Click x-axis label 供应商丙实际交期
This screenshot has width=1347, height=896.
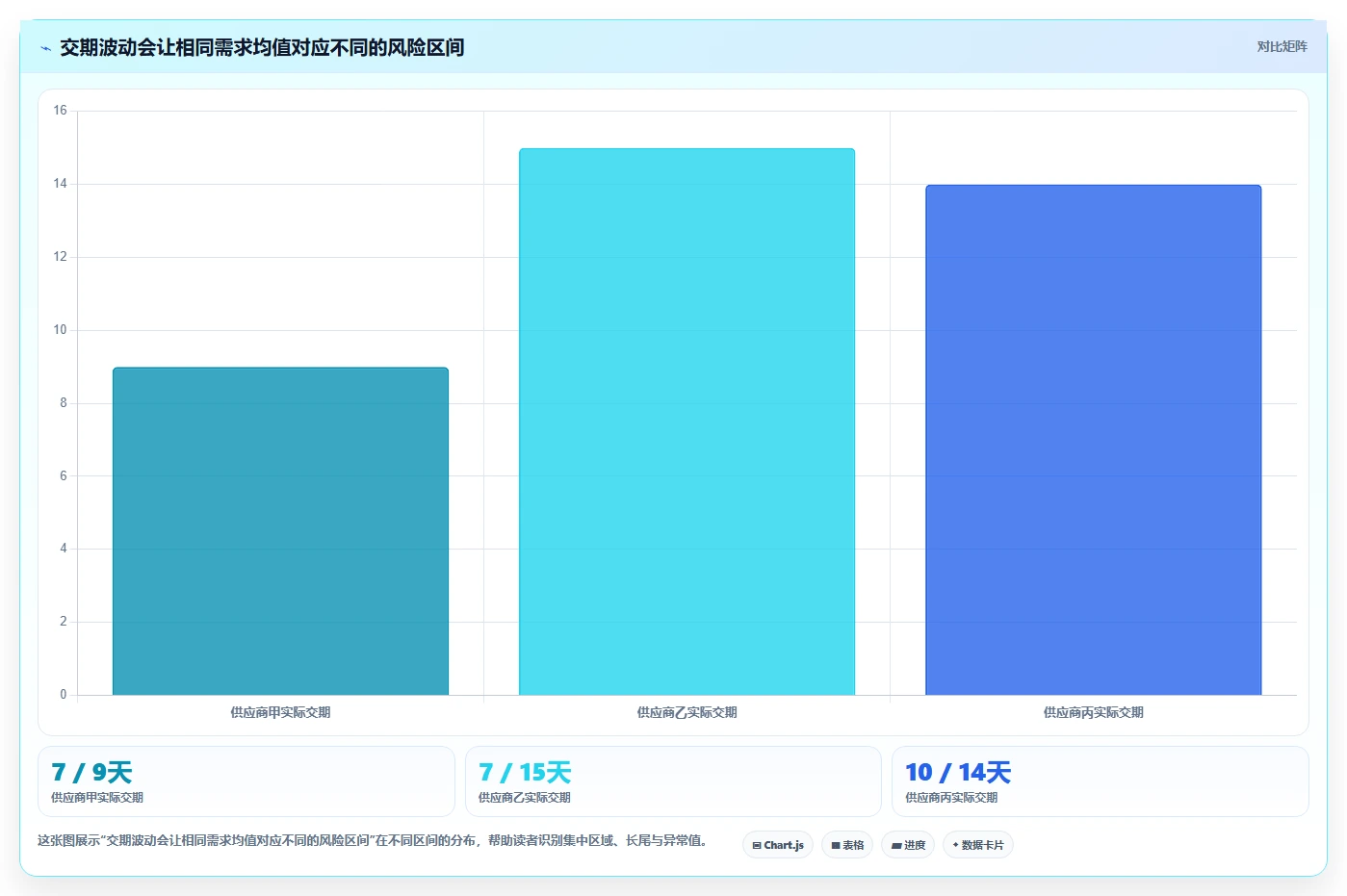1093,712
